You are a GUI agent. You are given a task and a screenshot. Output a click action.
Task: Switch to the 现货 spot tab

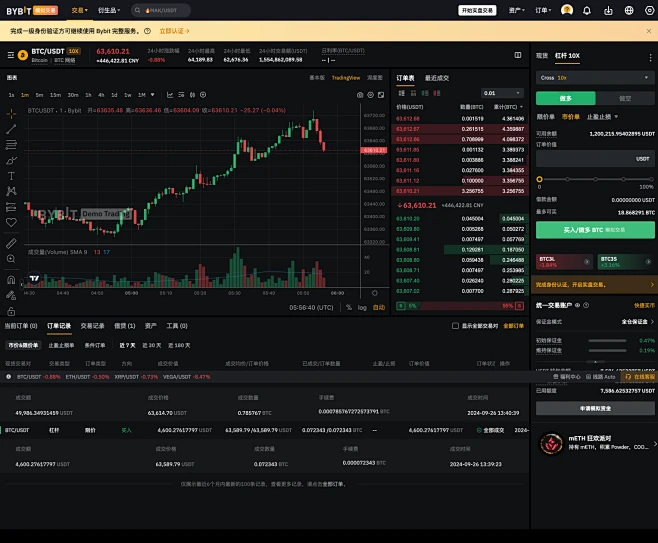(542, 55)
